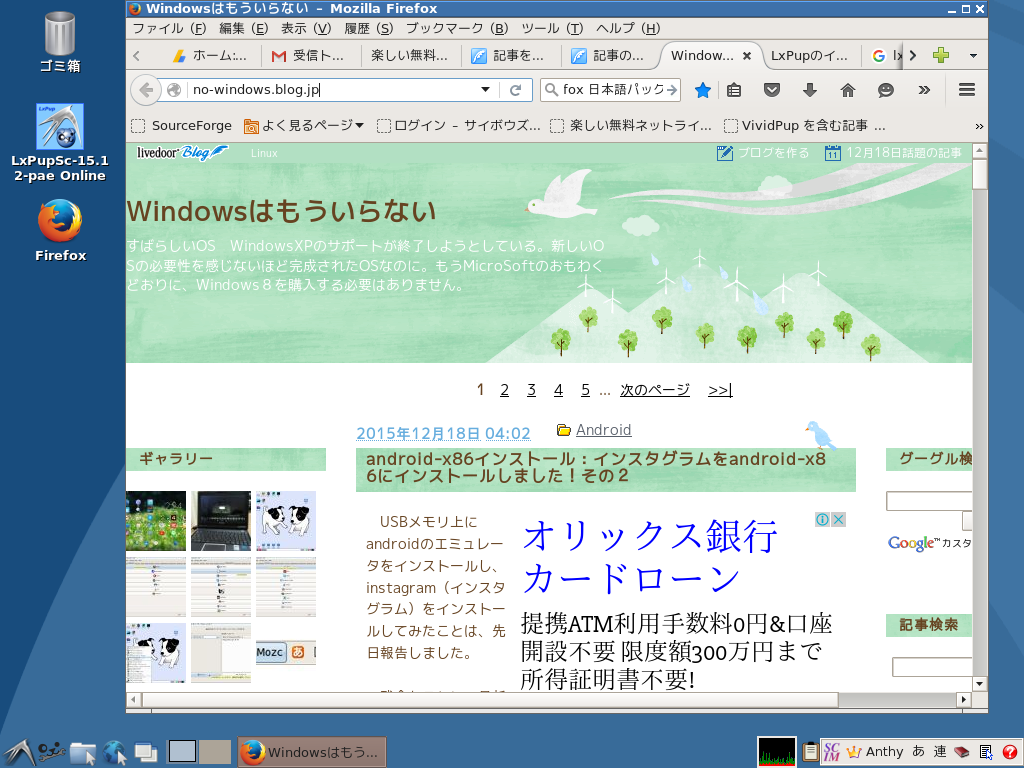Reload the page with the refresh icon

point(516,90)
